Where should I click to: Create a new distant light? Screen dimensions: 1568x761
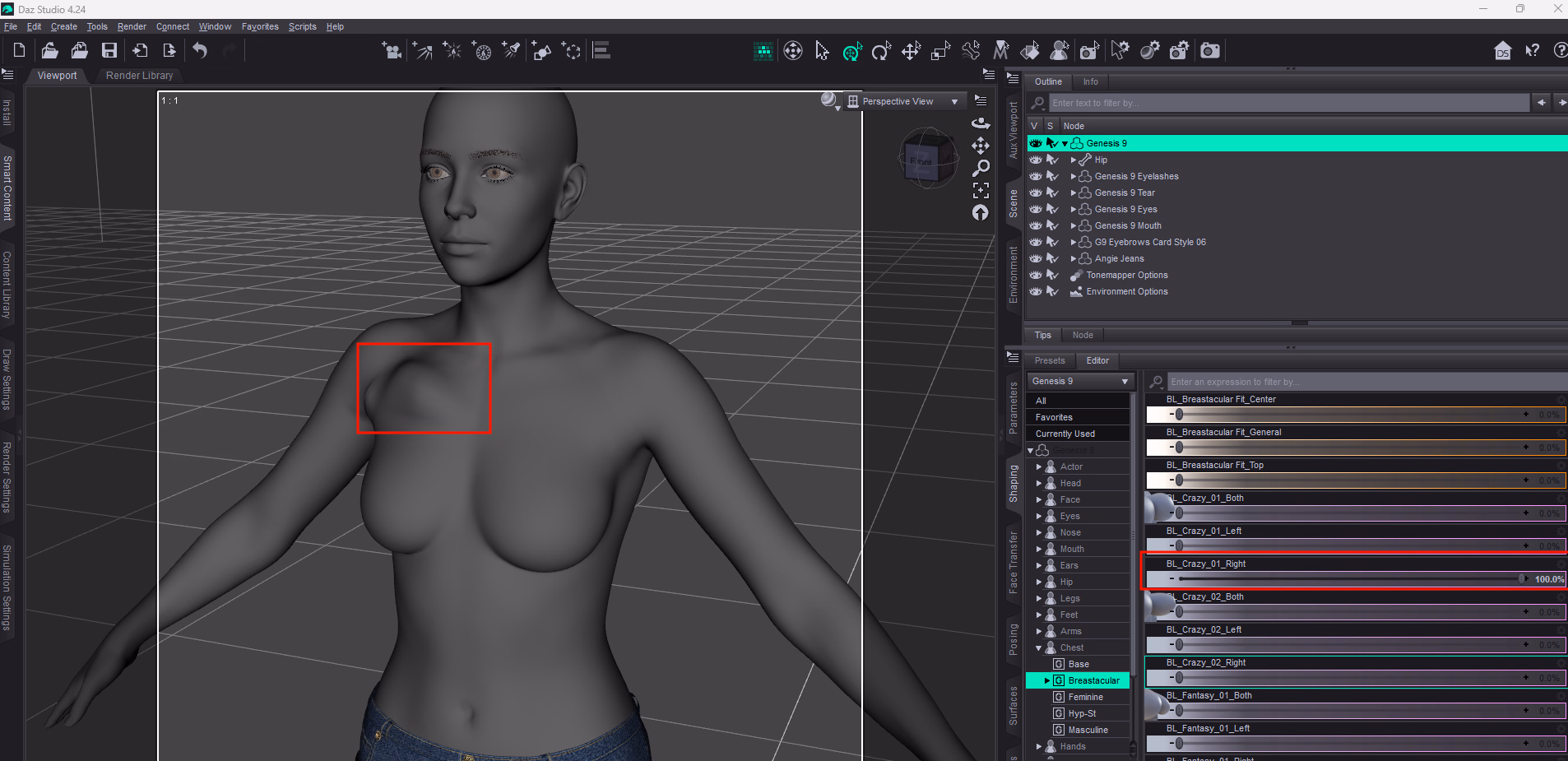[422, 51]
